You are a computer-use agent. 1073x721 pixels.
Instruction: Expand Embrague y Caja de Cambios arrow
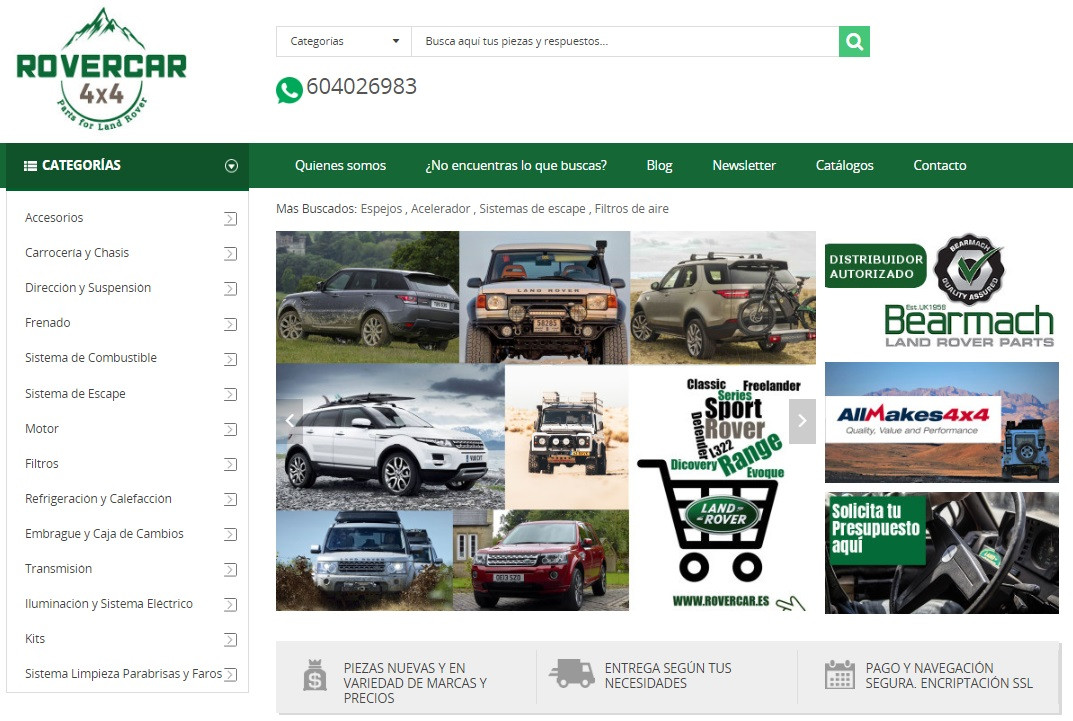pyautogui.click(x=231, y=535)
